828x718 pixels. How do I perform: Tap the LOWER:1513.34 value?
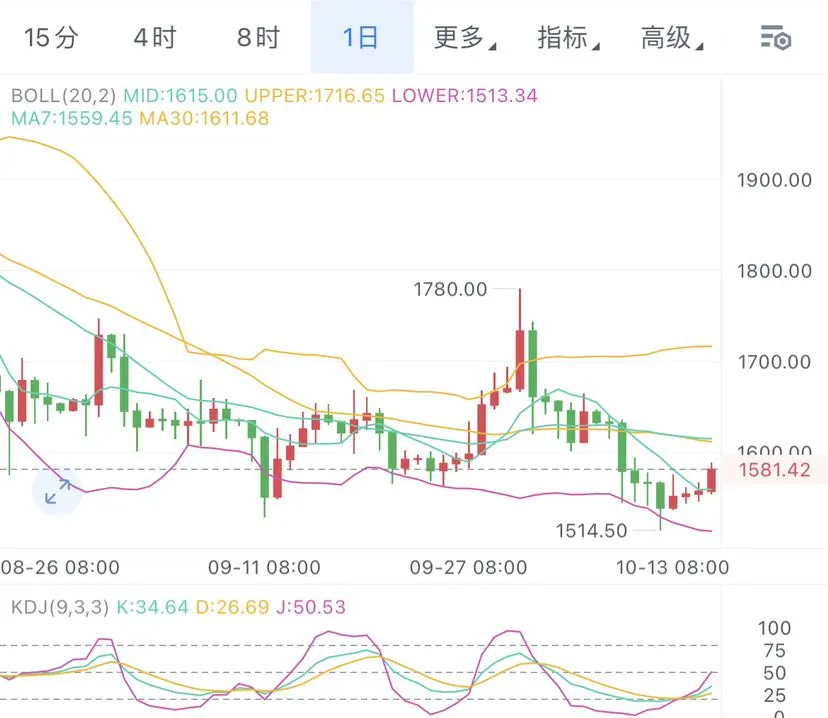465,96
